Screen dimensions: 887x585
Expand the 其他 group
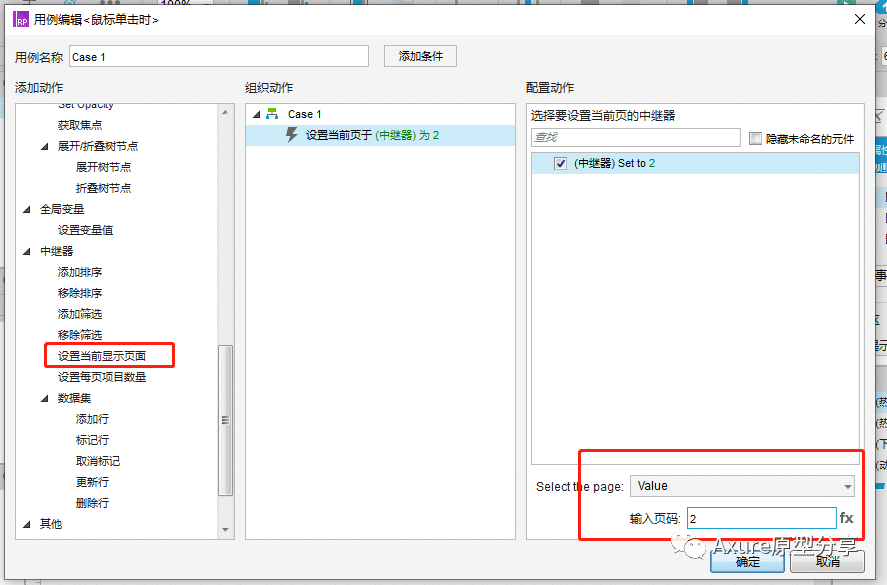click(27, 524)
